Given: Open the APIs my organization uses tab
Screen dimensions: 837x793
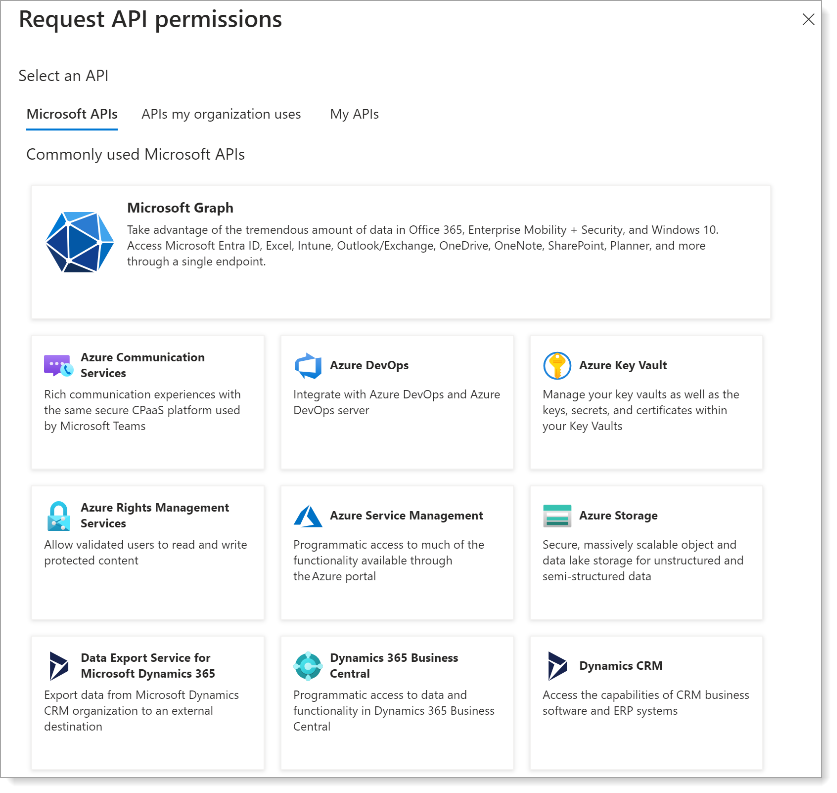Looking at the screenshot, I should (x=221, y=114).
